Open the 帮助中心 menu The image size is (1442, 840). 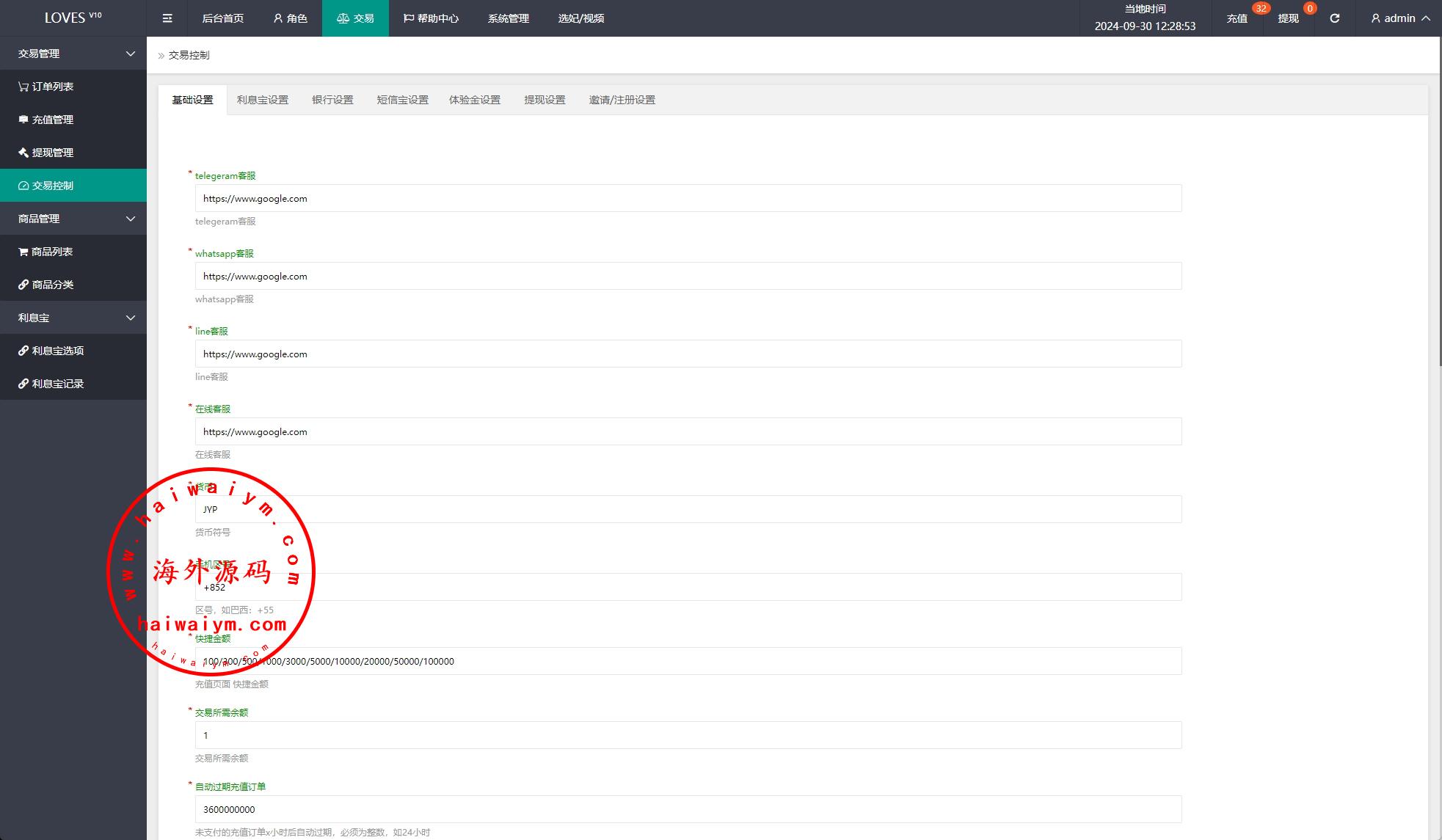431,18
